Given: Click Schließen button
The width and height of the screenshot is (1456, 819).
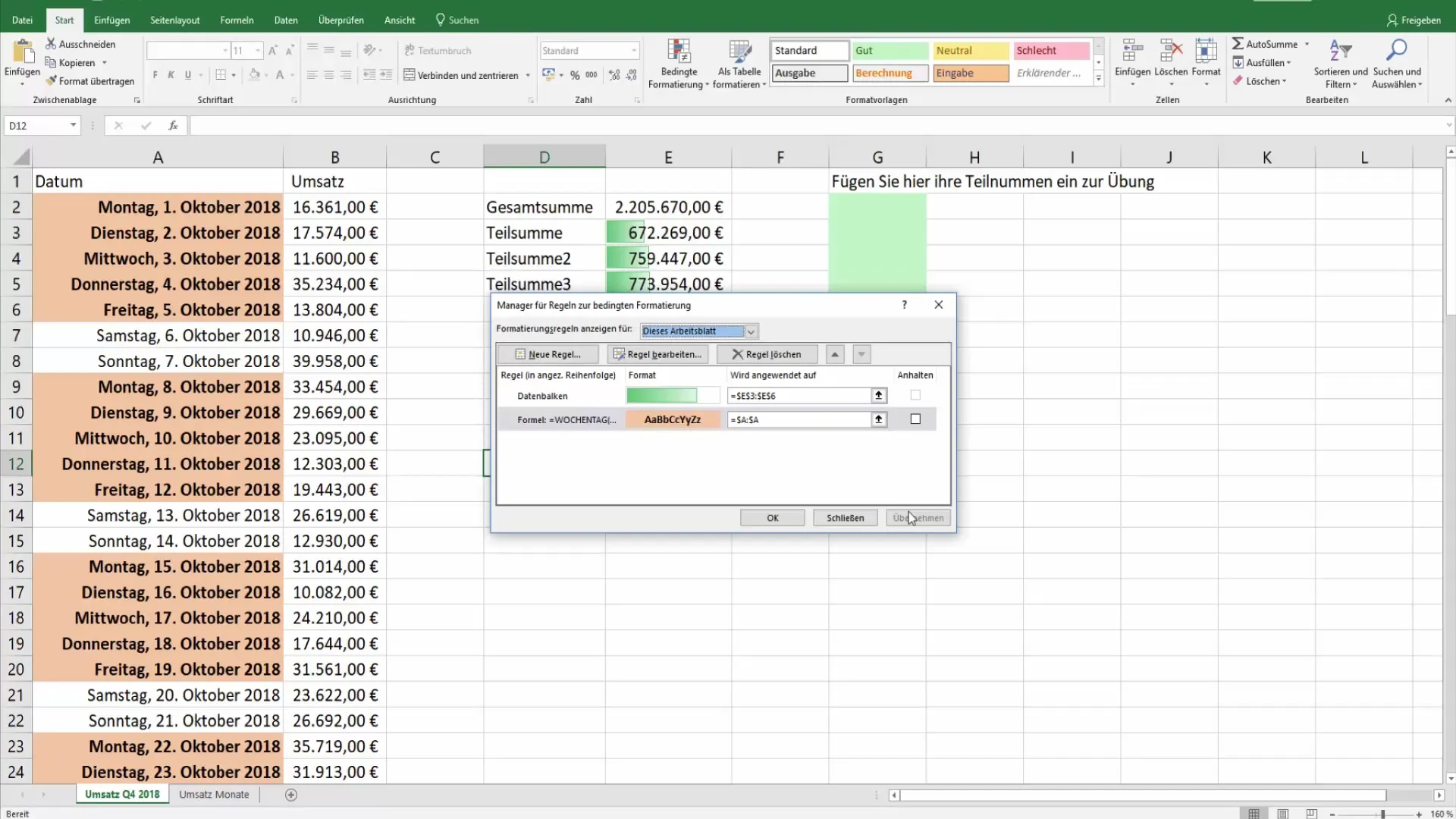Looking at the screenshot, I should 845,518.
